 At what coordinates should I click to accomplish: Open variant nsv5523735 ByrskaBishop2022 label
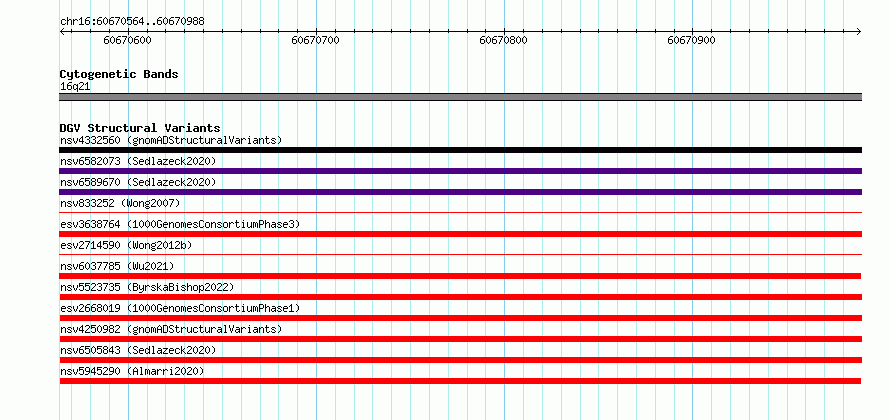(x=147, y=287)
